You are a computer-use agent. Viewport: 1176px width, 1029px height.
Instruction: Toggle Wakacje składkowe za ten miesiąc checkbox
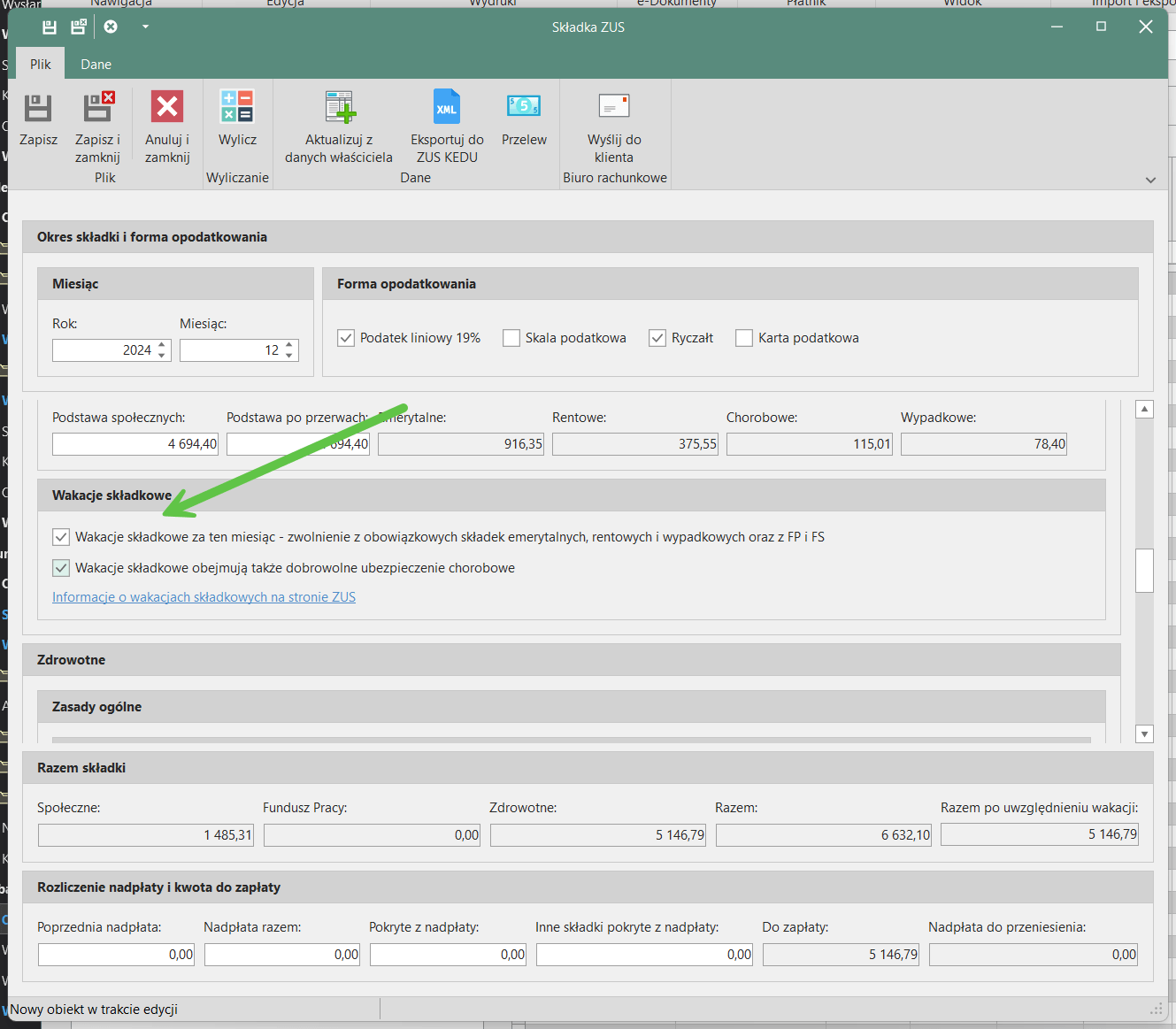tap(61, 537)
